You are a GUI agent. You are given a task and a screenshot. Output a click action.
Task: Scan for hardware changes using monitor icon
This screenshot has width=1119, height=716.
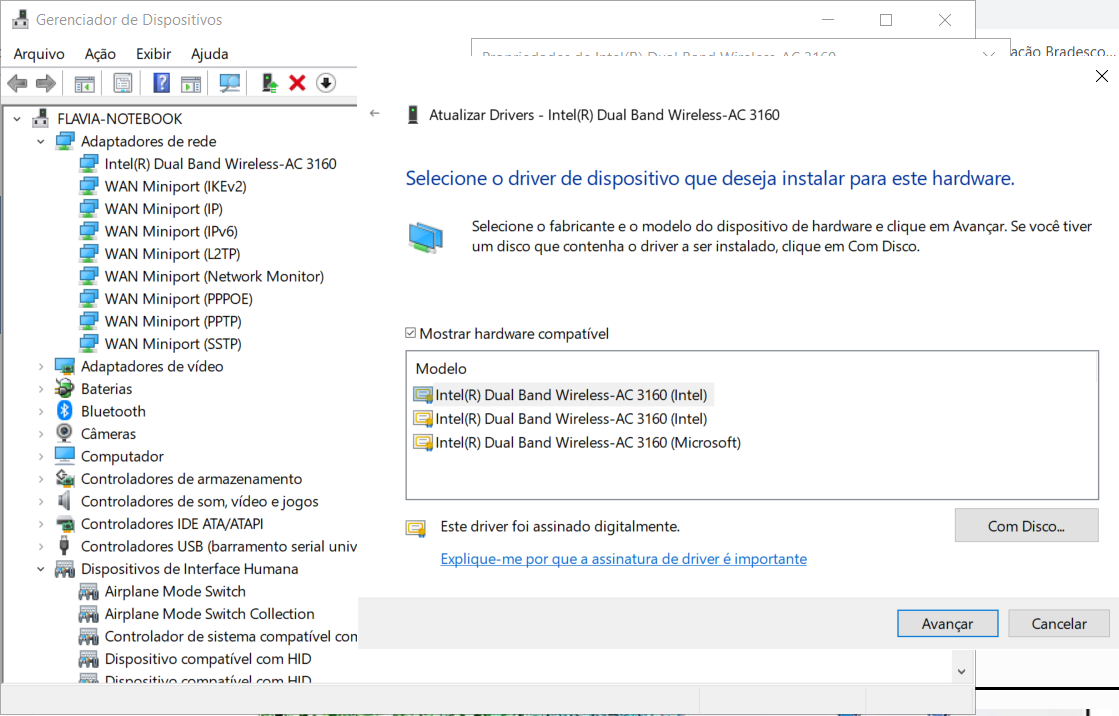point(229,84)
